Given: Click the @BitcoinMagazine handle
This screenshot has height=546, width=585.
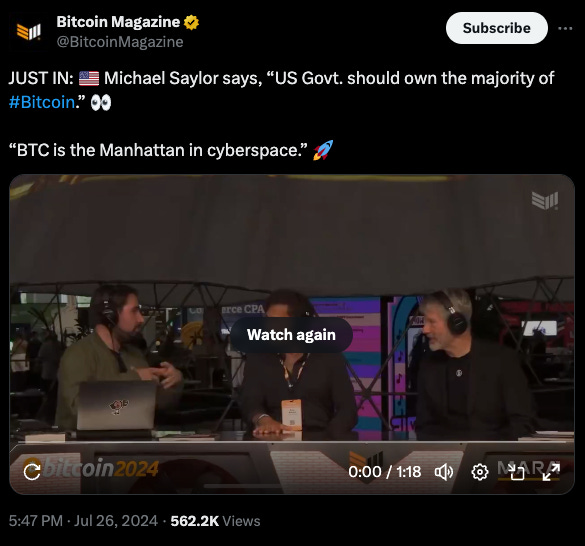Looking at the screenshot, I should click(x=120, y=42).
